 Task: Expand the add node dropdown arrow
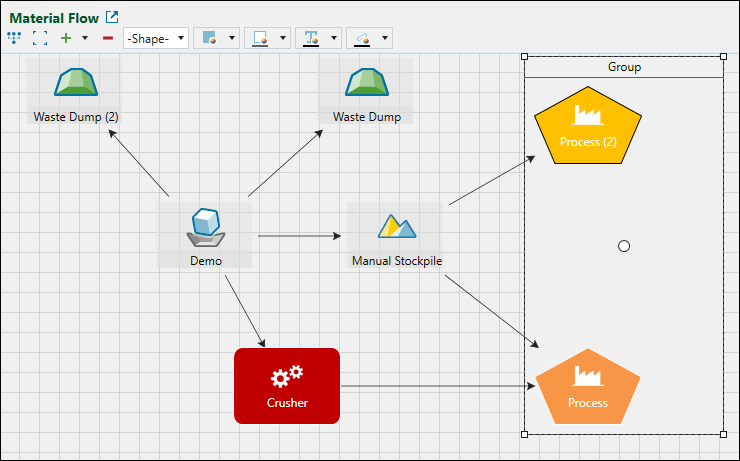(85, 38)
